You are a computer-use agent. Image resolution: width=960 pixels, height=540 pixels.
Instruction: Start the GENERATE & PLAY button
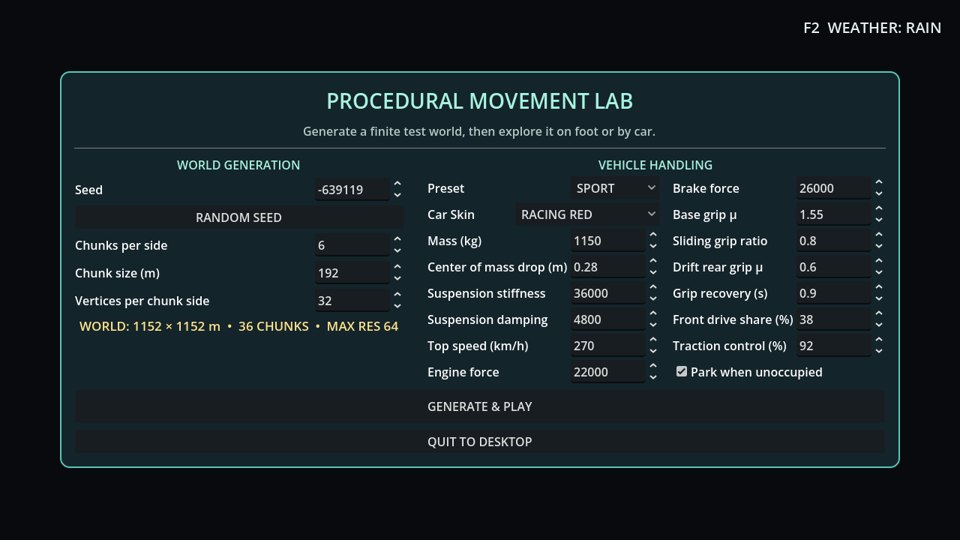pos(479,407)
